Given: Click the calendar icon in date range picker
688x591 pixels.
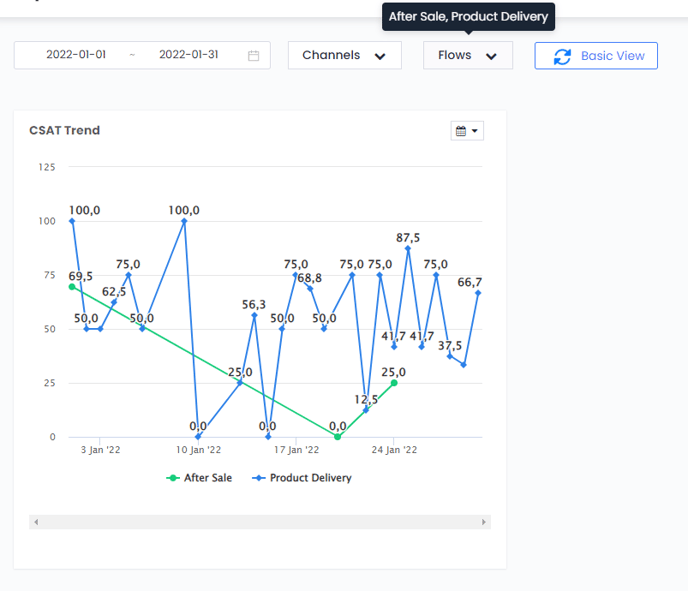Looking at the screenshot, I should (x=253, y=56).
